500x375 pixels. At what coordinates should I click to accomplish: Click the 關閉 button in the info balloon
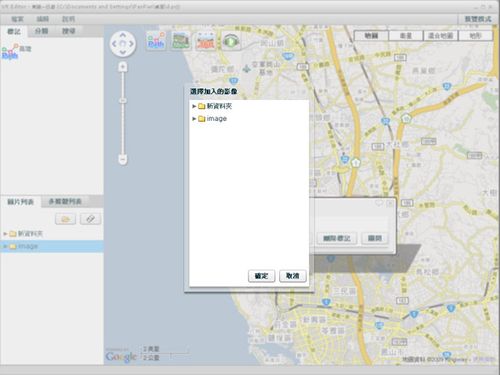[375, 238]
